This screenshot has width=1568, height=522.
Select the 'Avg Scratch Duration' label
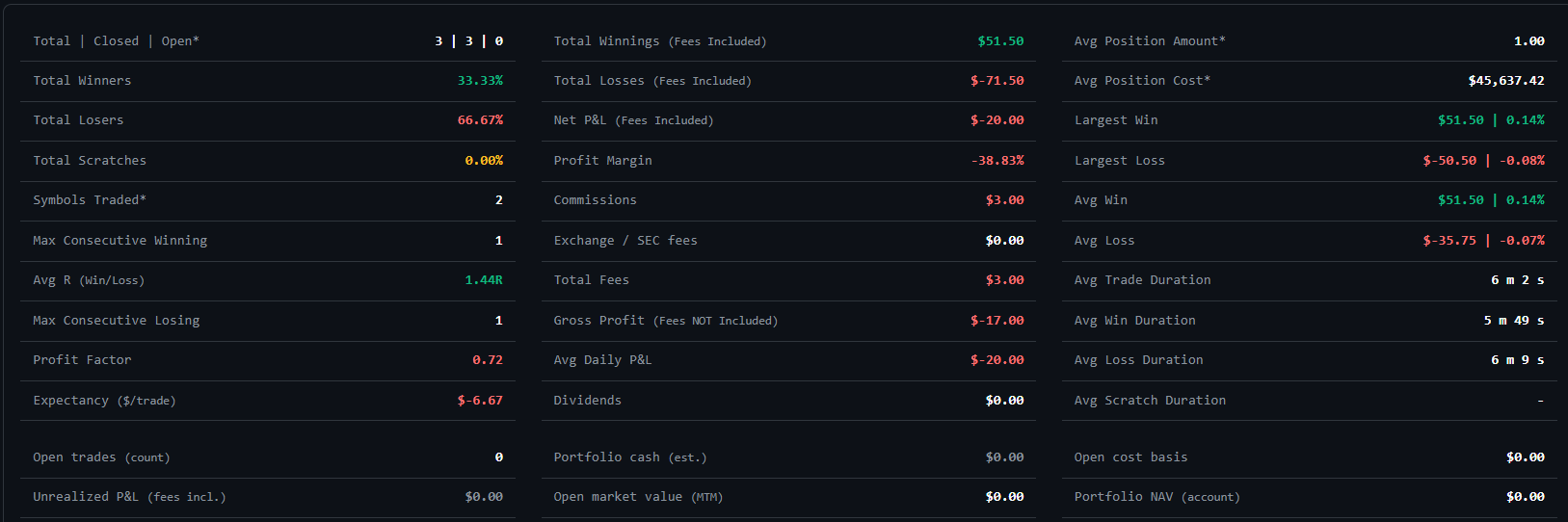coord(1151,401)
